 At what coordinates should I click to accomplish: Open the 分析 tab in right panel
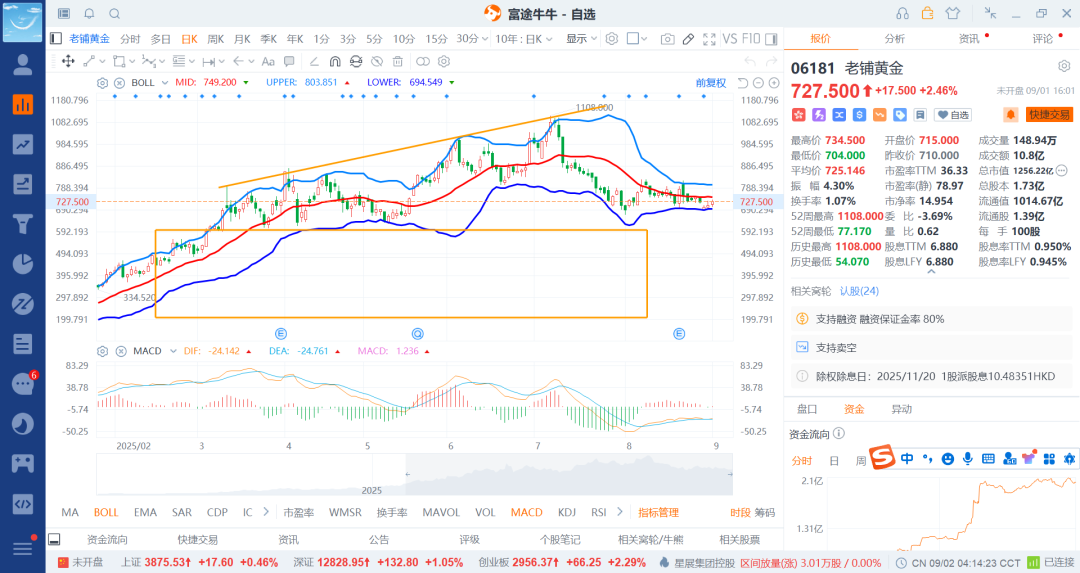click(895, 39)
